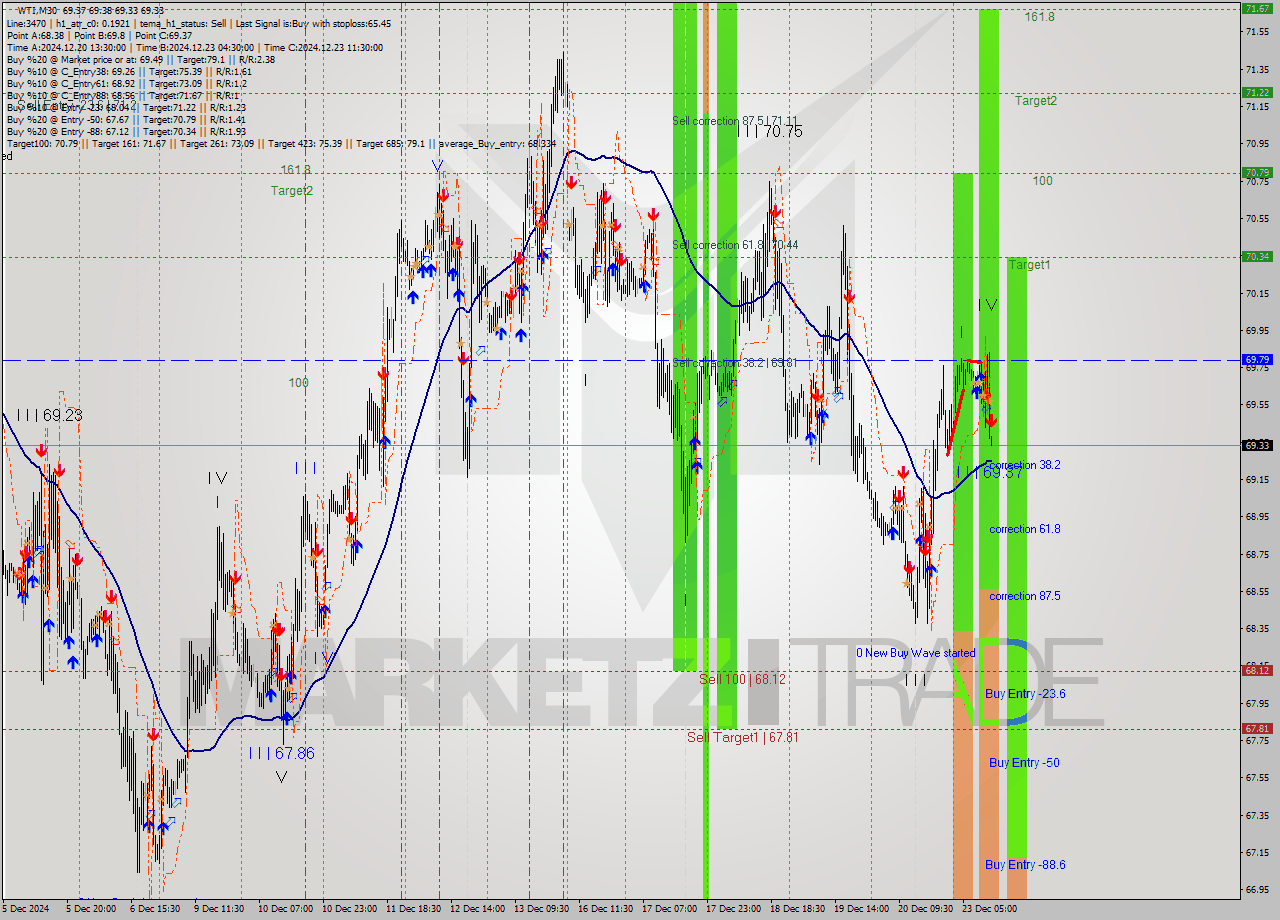This screenshot has width=1280, height=920.
Task: Click the 70.15 value on the price axis
Action: point(1258,293)
